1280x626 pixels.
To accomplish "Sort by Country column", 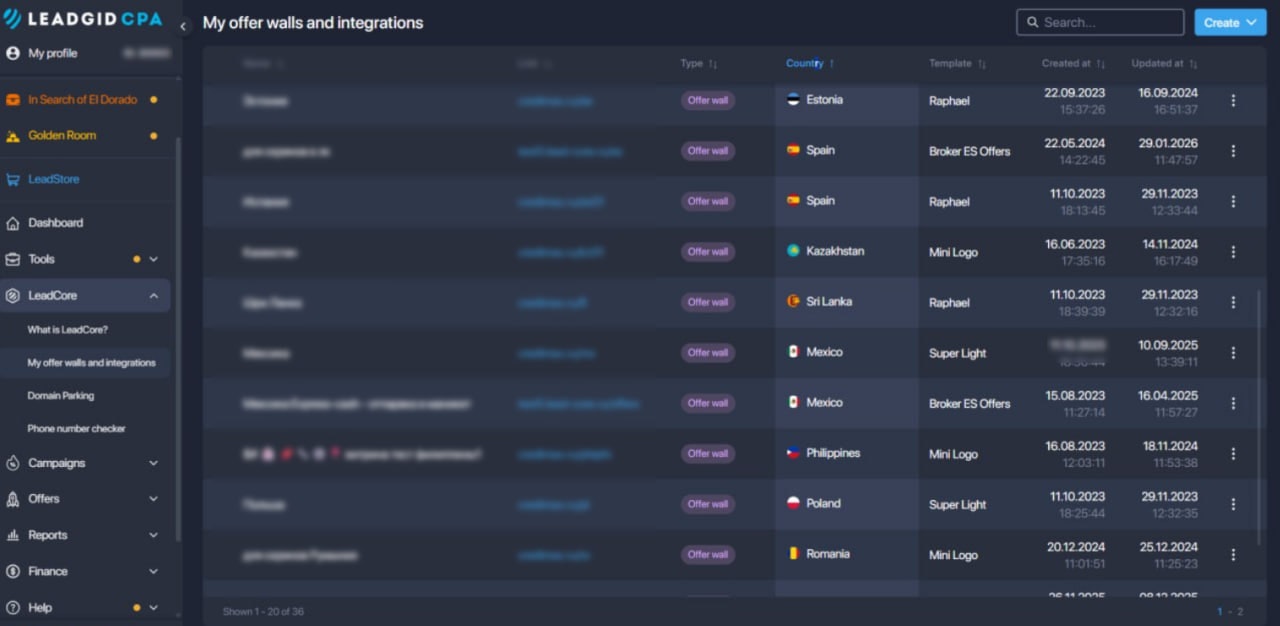I will pyautogui.click(x=810, y=63).
